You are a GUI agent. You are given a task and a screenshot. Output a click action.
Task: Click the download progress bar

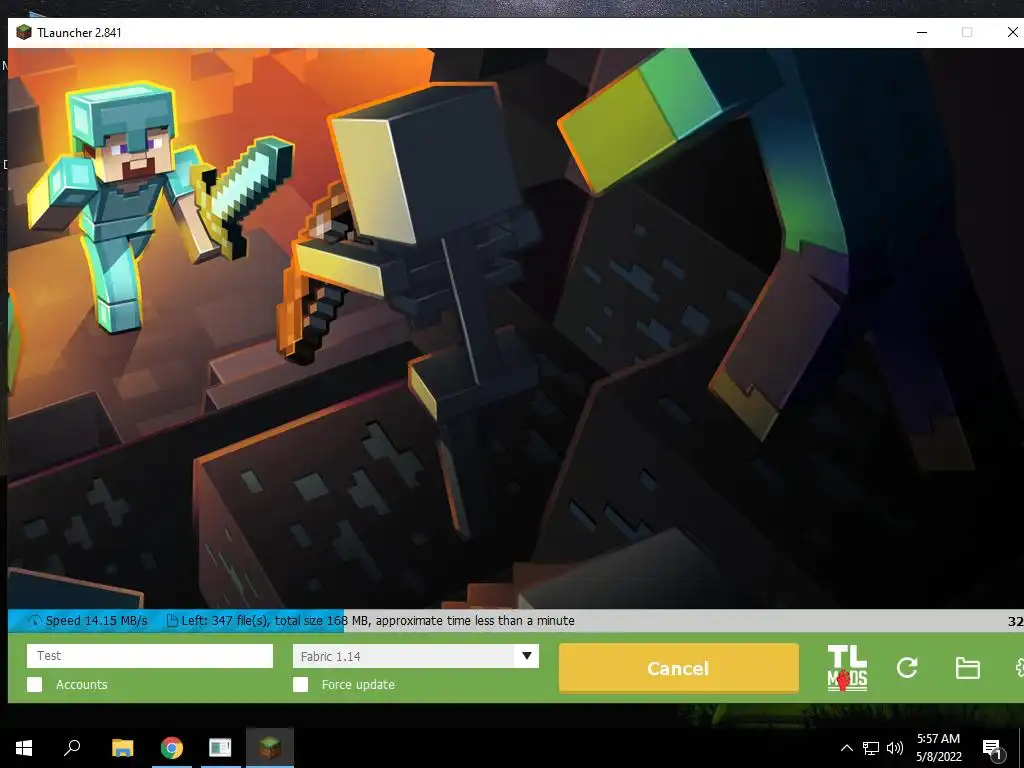(x=516, y=621)
